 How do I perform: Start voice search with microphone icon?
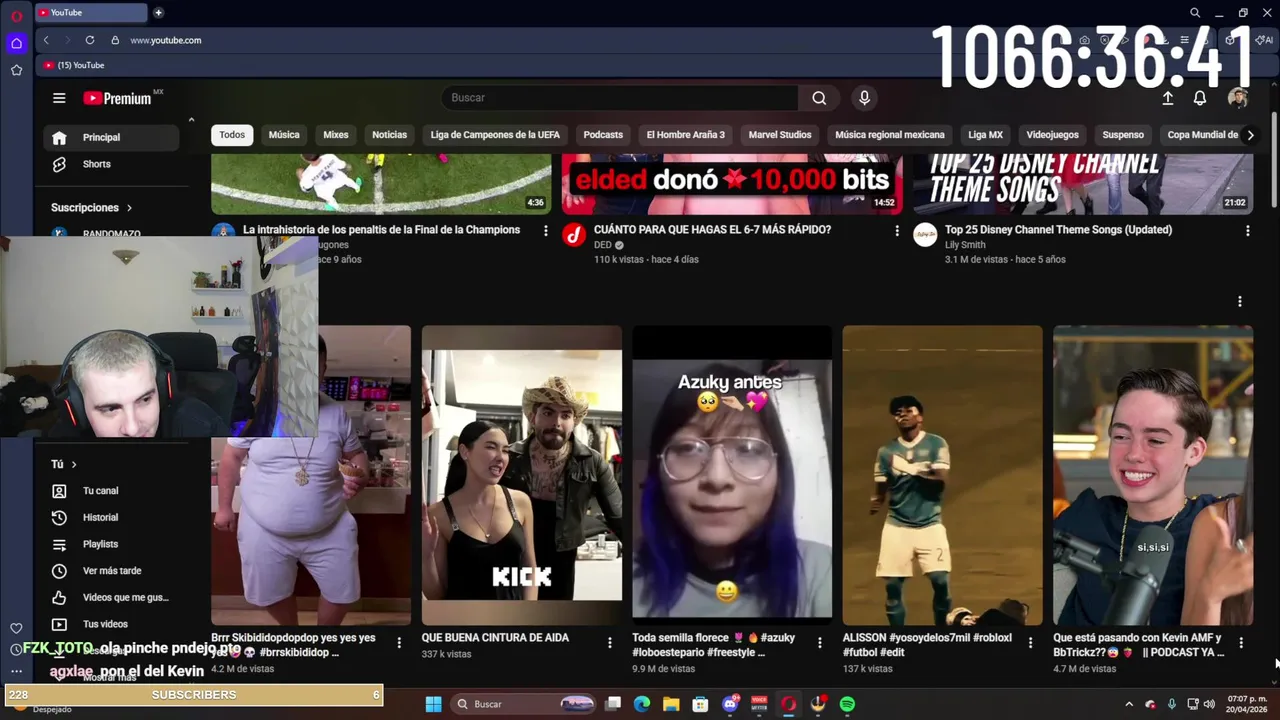[864, 98]
